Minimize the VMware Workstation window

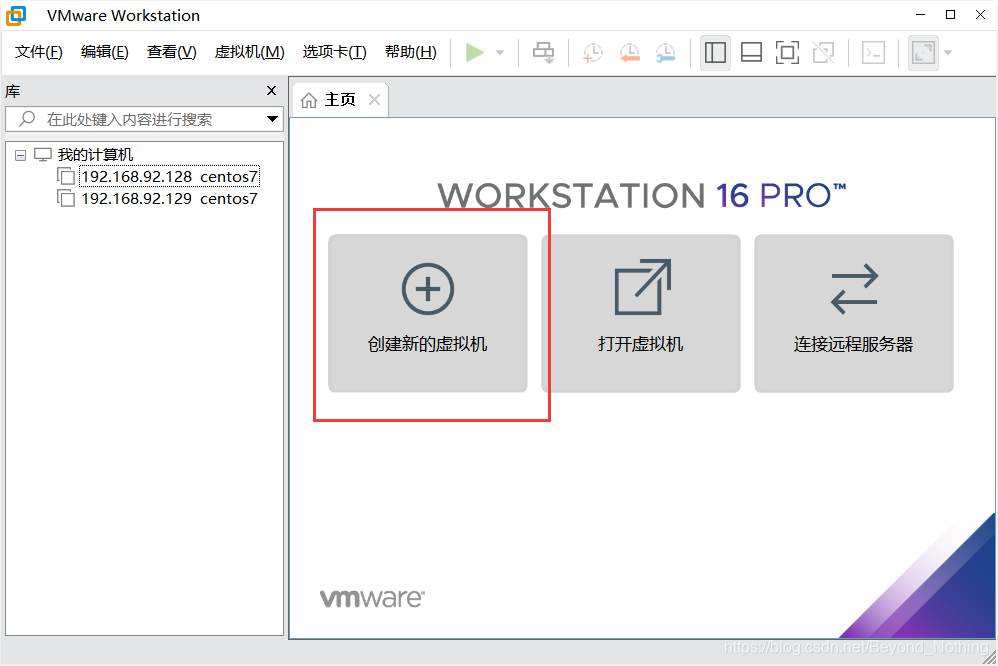[x=920, y=15]
